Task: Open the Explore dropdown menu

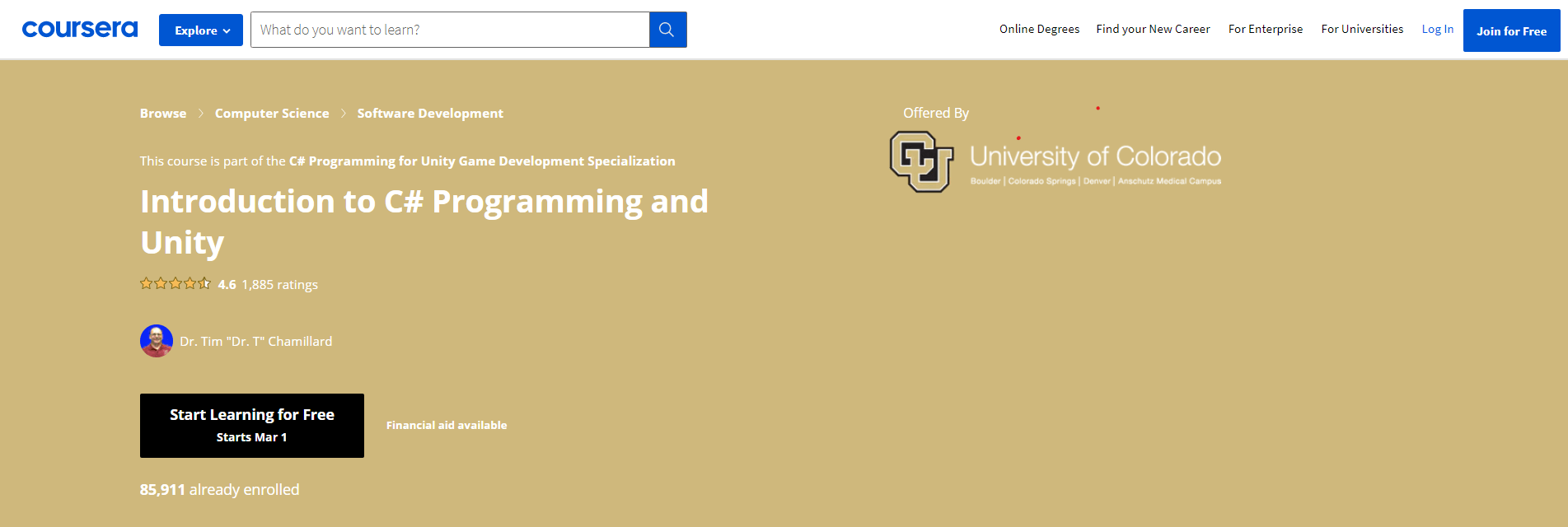Action: coord(201,30)
